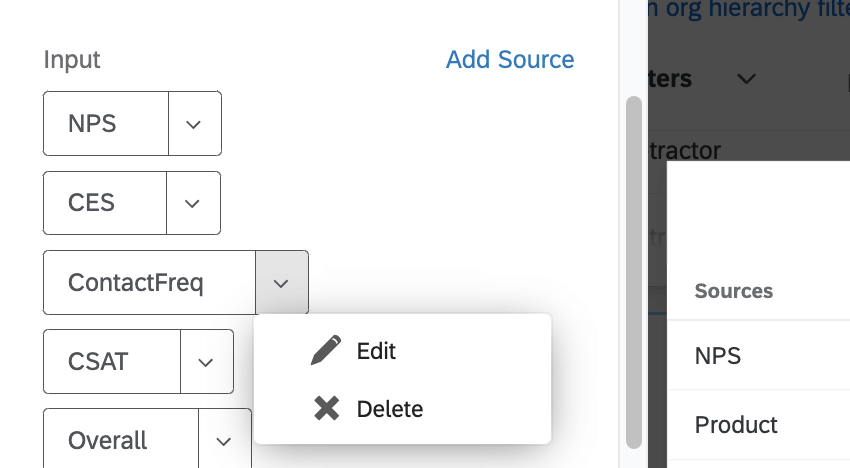Click the X icon beside Delete
The image size is (850, 468).
pyautogui.click(x=326, y=408)
